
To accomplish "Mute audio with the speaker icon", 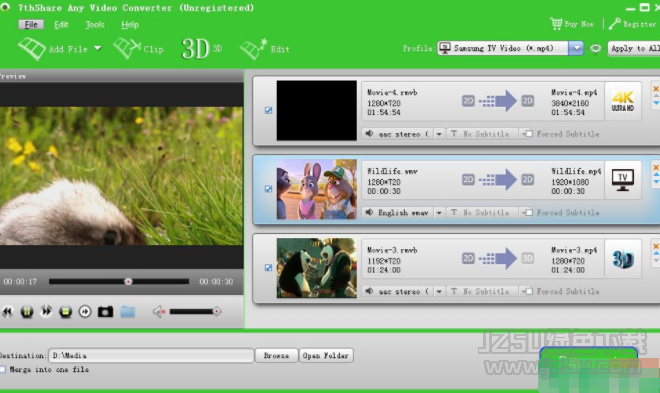I will click(x=159, y=312).
